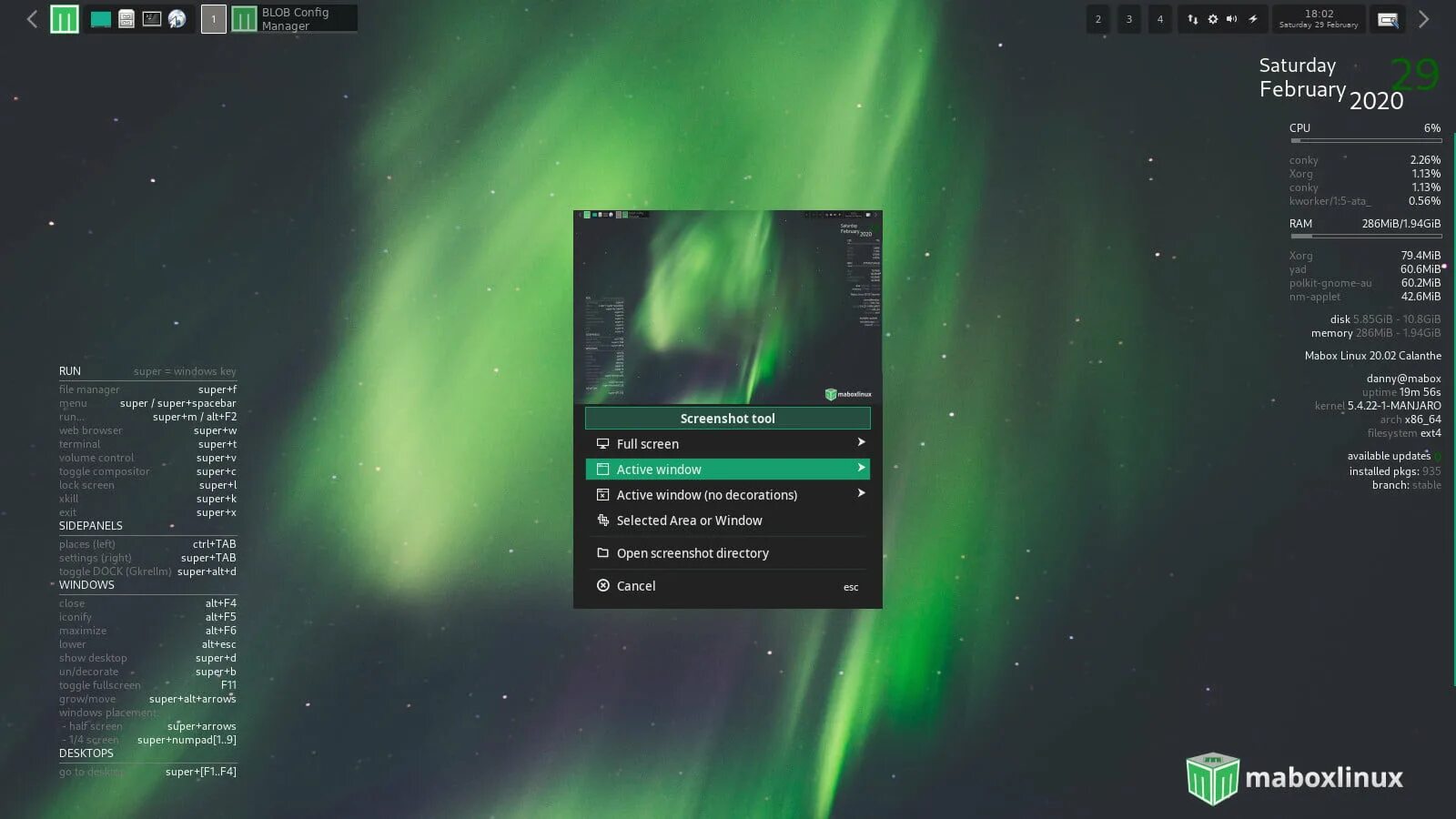Click the Selected Area crop icon
The height and width of the screenshot is (819, 1456).
point(602,521)
